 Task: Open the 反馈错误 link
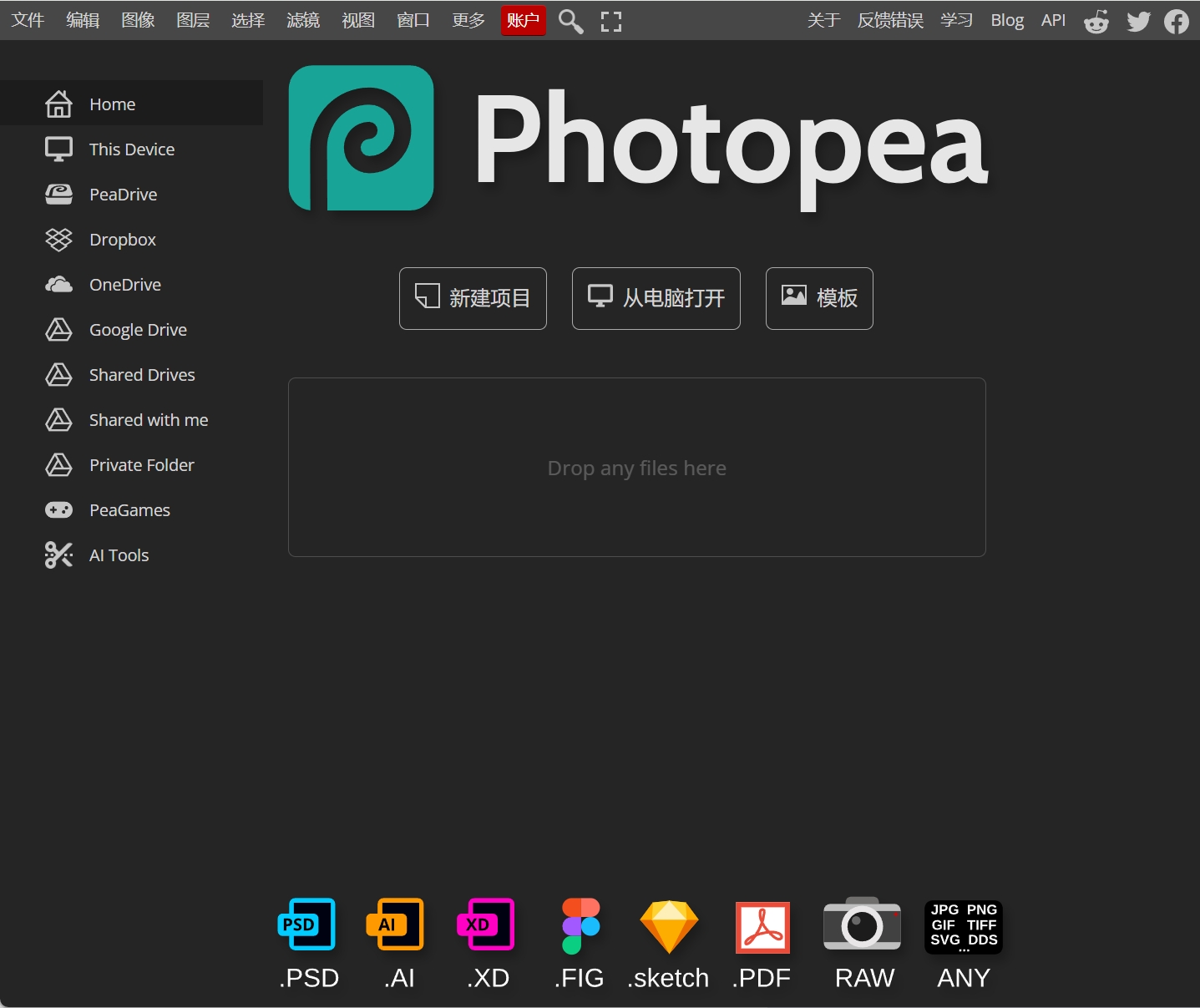[890, 20]
